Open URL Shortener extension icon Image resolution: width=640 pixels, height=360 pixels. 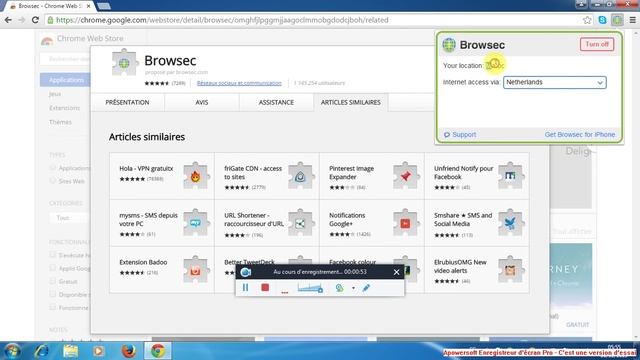point(301,222)
